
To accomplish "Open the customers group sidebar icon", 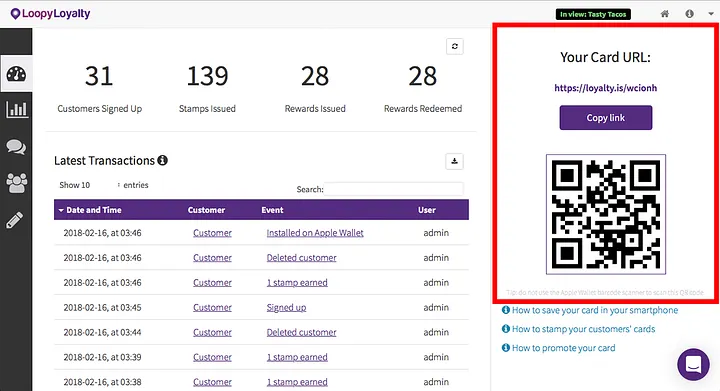I will [x=16, y=183].
